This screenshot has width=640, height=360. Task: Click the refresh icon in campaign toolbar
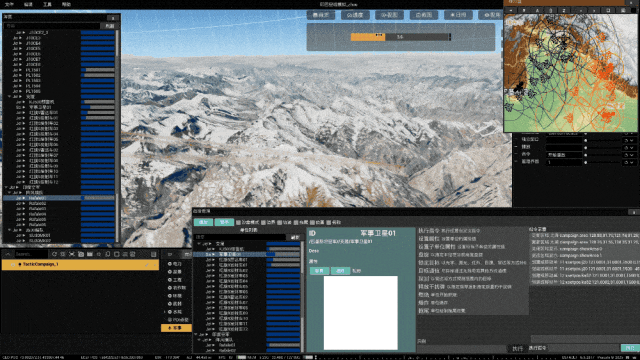[x=54, y=254]
